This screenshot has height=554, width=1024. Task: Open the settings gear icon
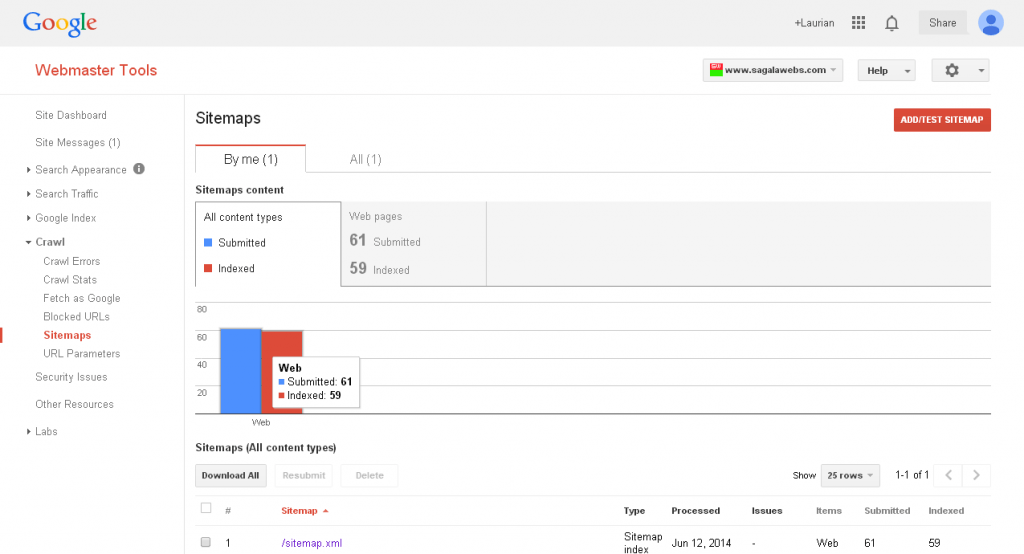(x=952, y=70)
